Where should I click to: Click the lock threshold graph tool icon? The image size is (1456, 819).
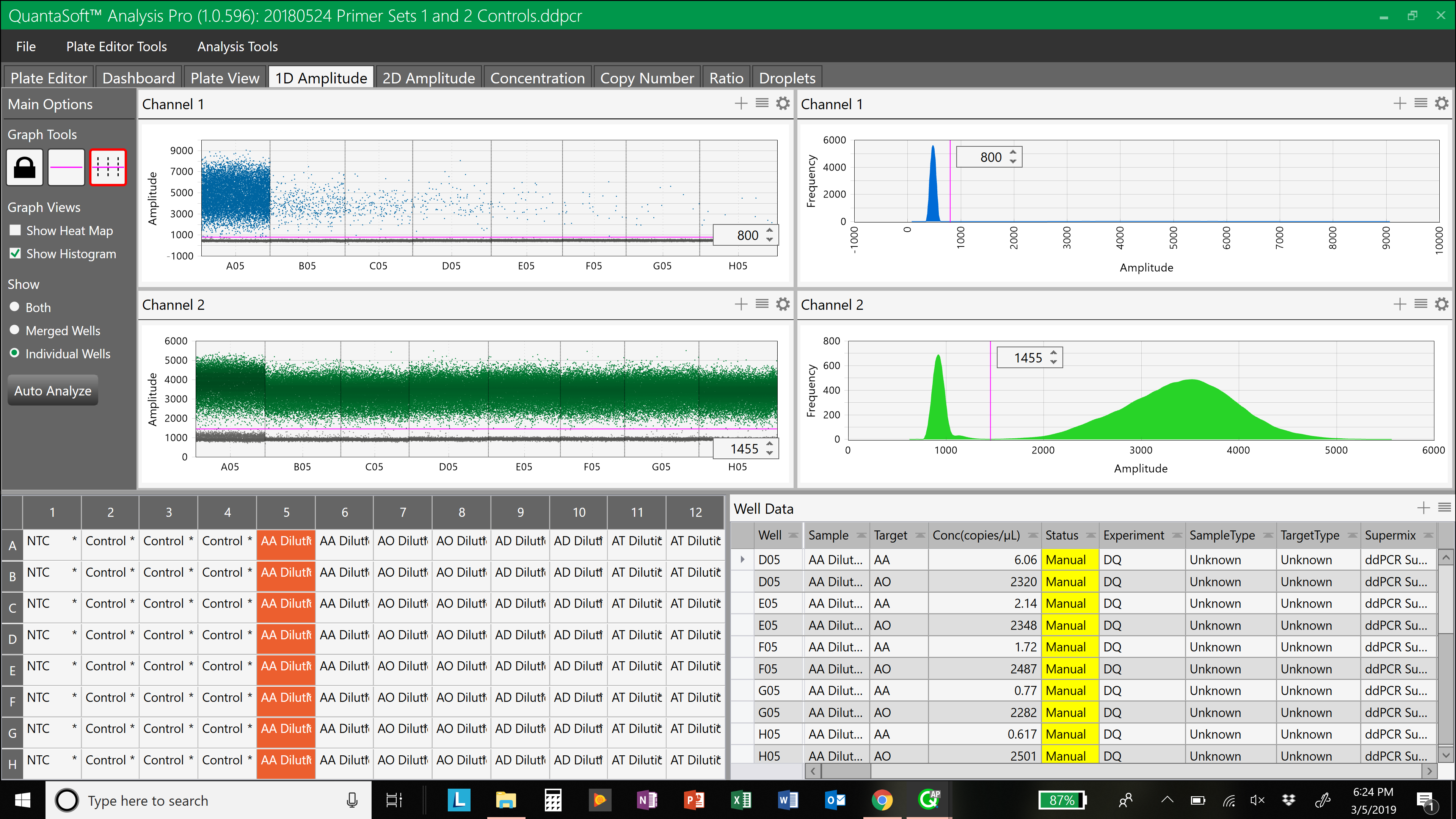click(24, 167)
